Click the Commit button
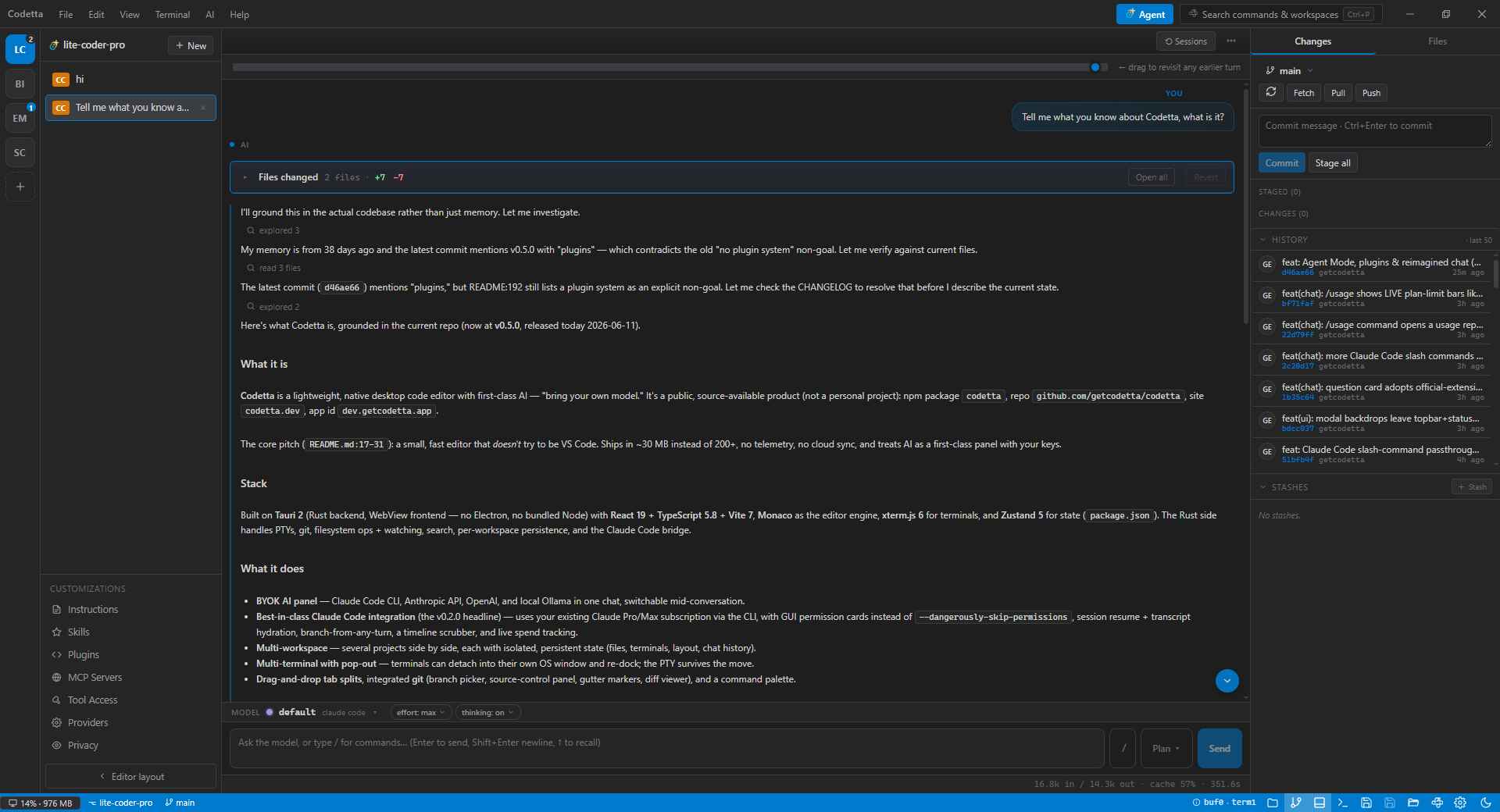Screen dimensions: 1500x812 pyautogui.click(x=1282, y=163)
